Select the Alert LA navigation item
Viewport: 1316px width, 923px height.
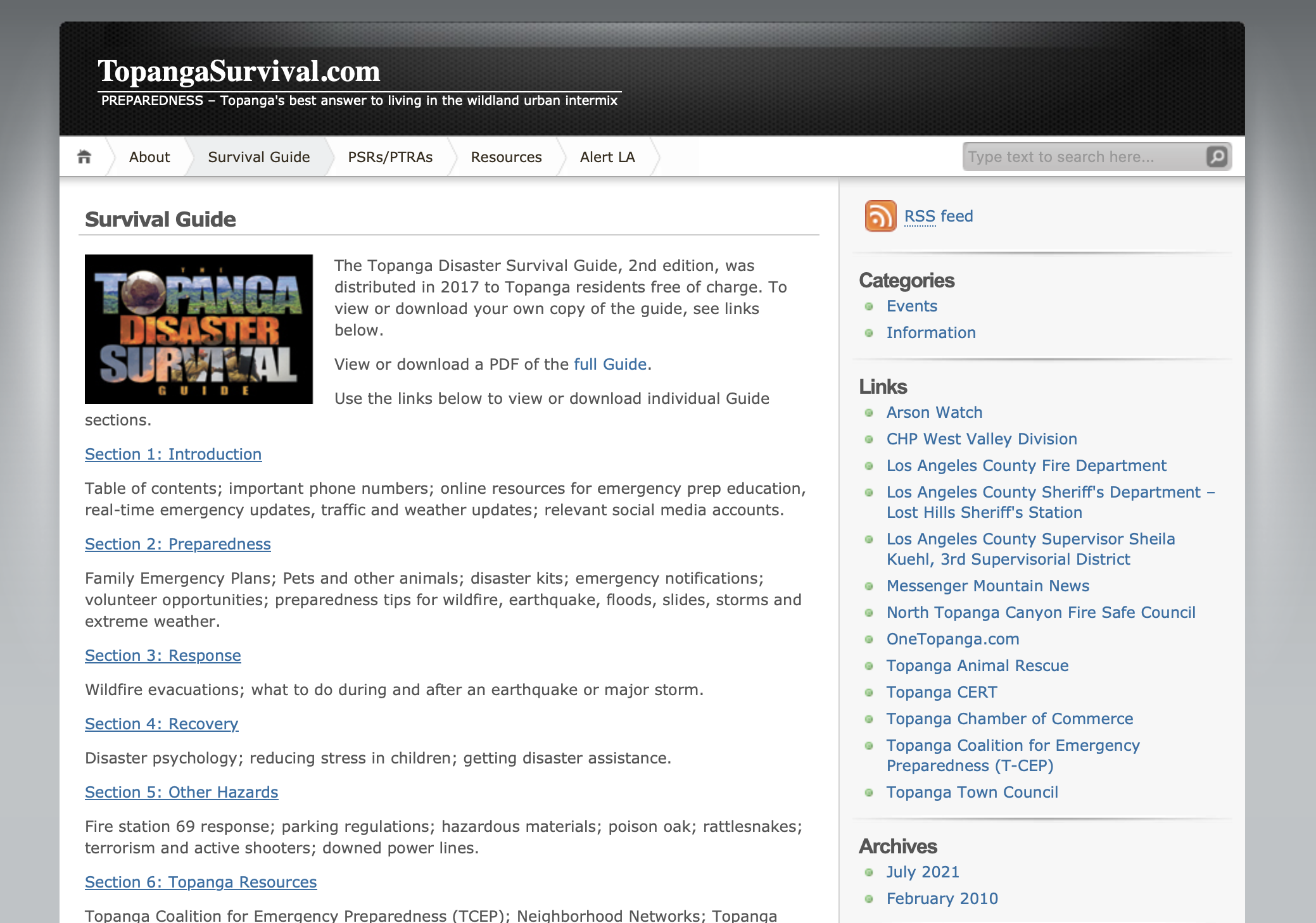607,157
